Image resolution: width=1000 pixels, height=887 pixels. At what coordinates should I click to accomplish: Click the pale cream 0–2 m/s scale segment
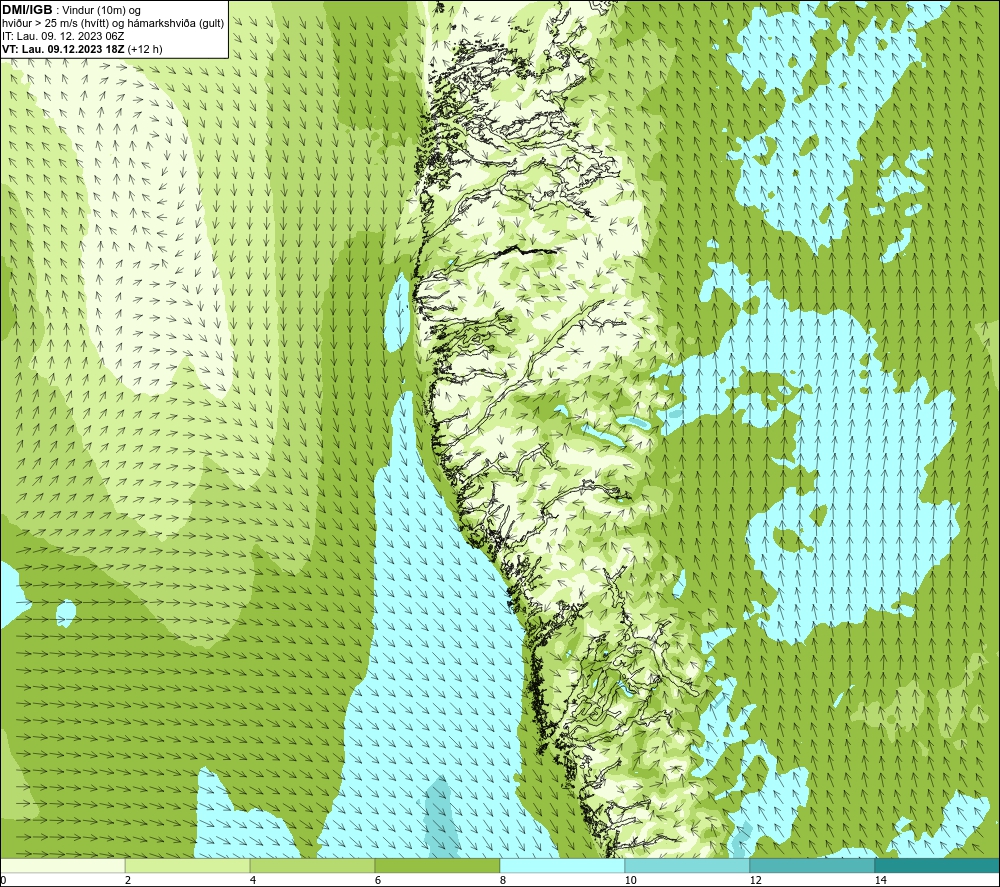point(62,865)
